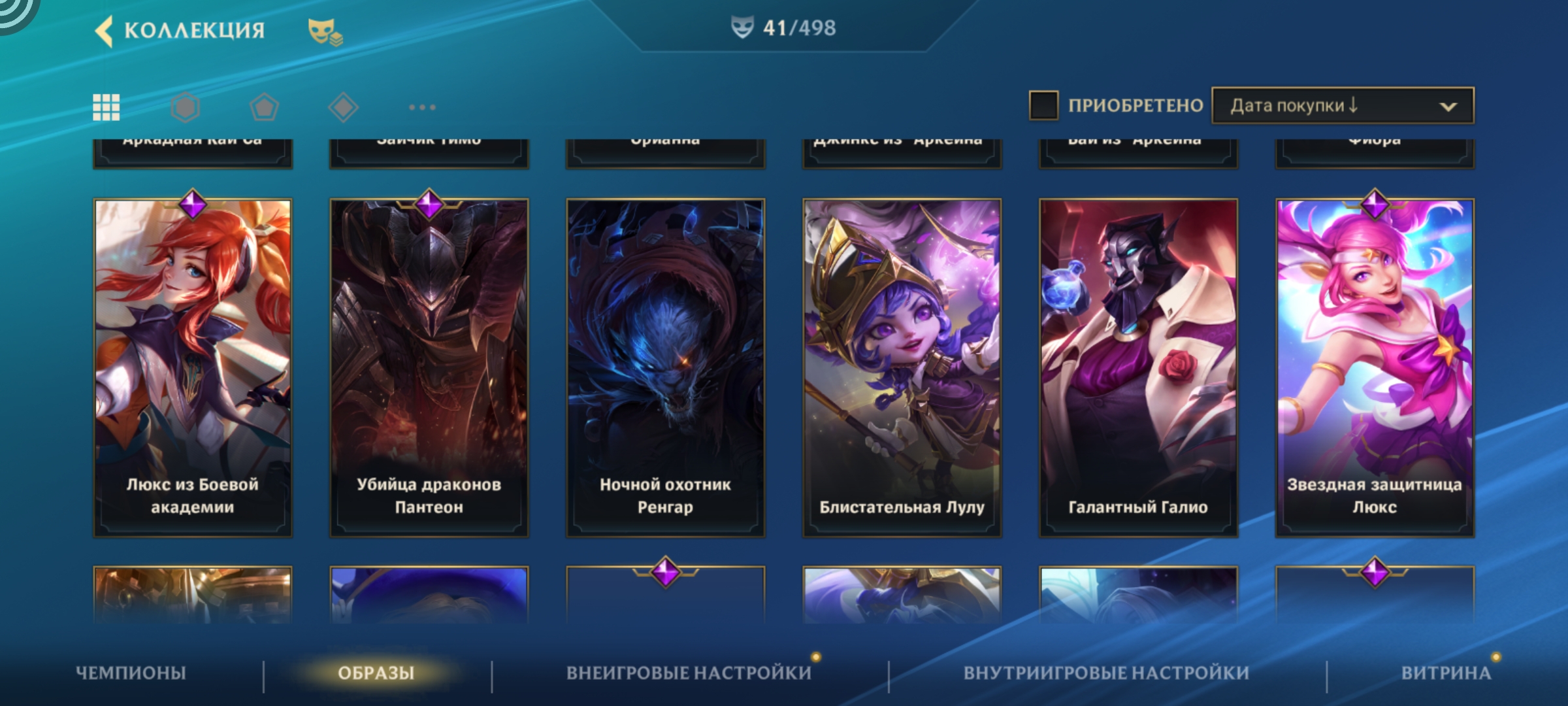This screenshot has height=706, width=1568.
Task: Open the Витрина tab
Action: pyautogui.click(x=1446, y=673)
